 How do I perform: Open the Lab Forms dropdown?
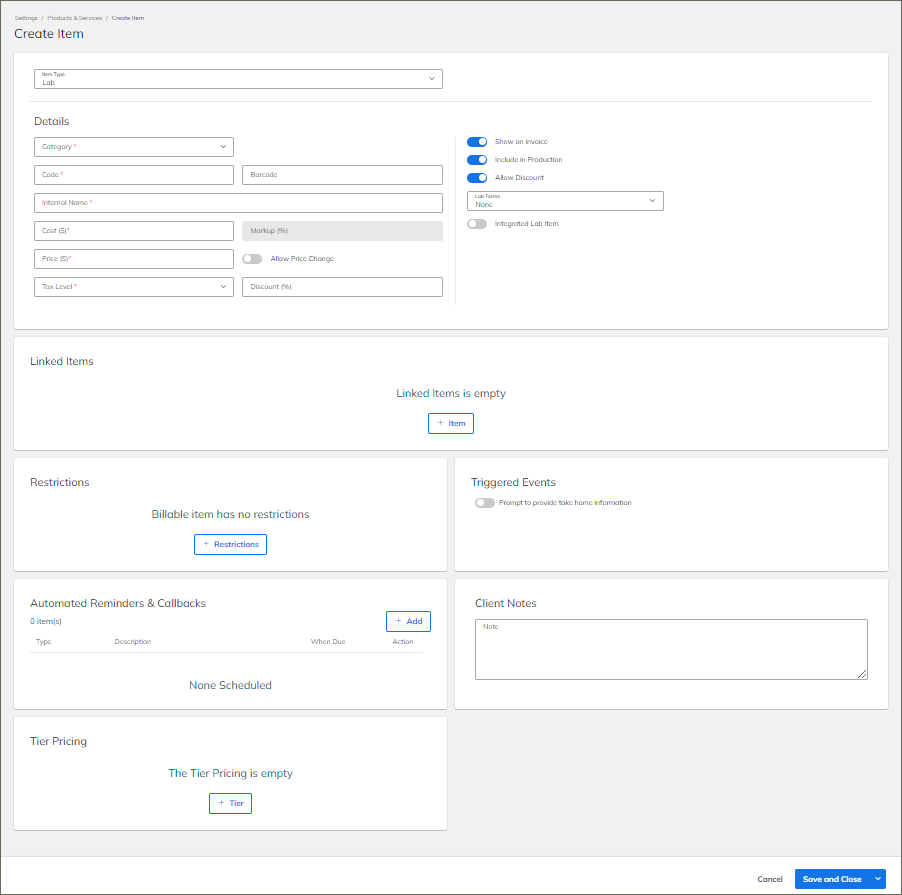(653, 199)
